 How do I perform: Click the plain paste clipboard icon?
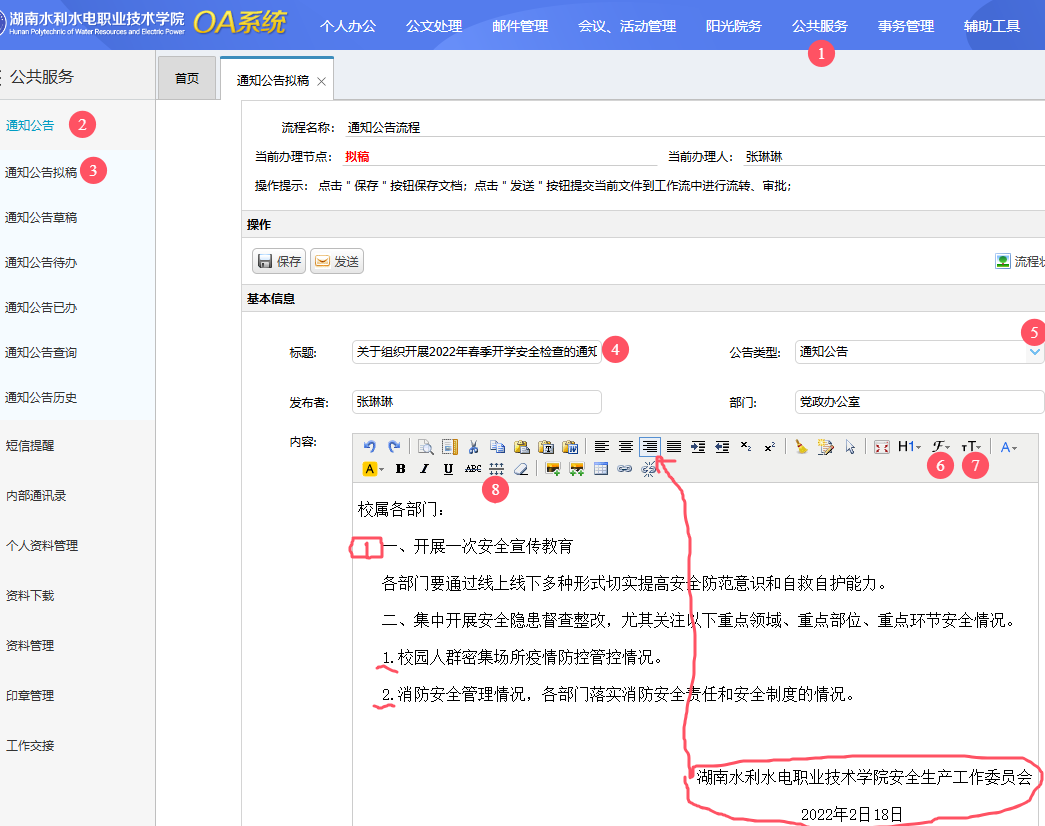522,447
